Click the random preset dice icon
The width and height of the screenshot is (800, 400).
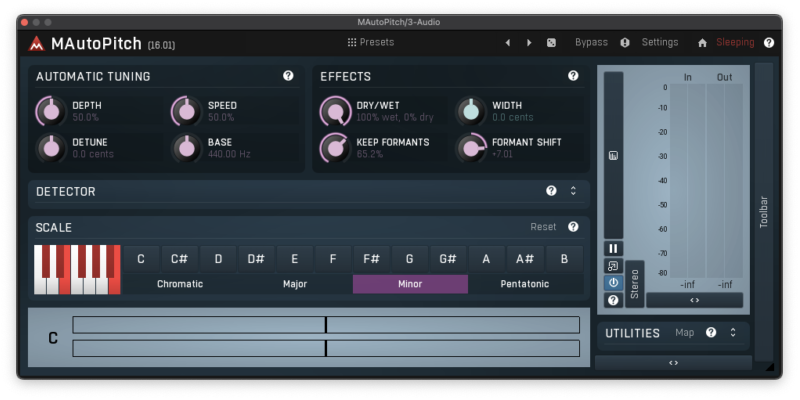551,43
